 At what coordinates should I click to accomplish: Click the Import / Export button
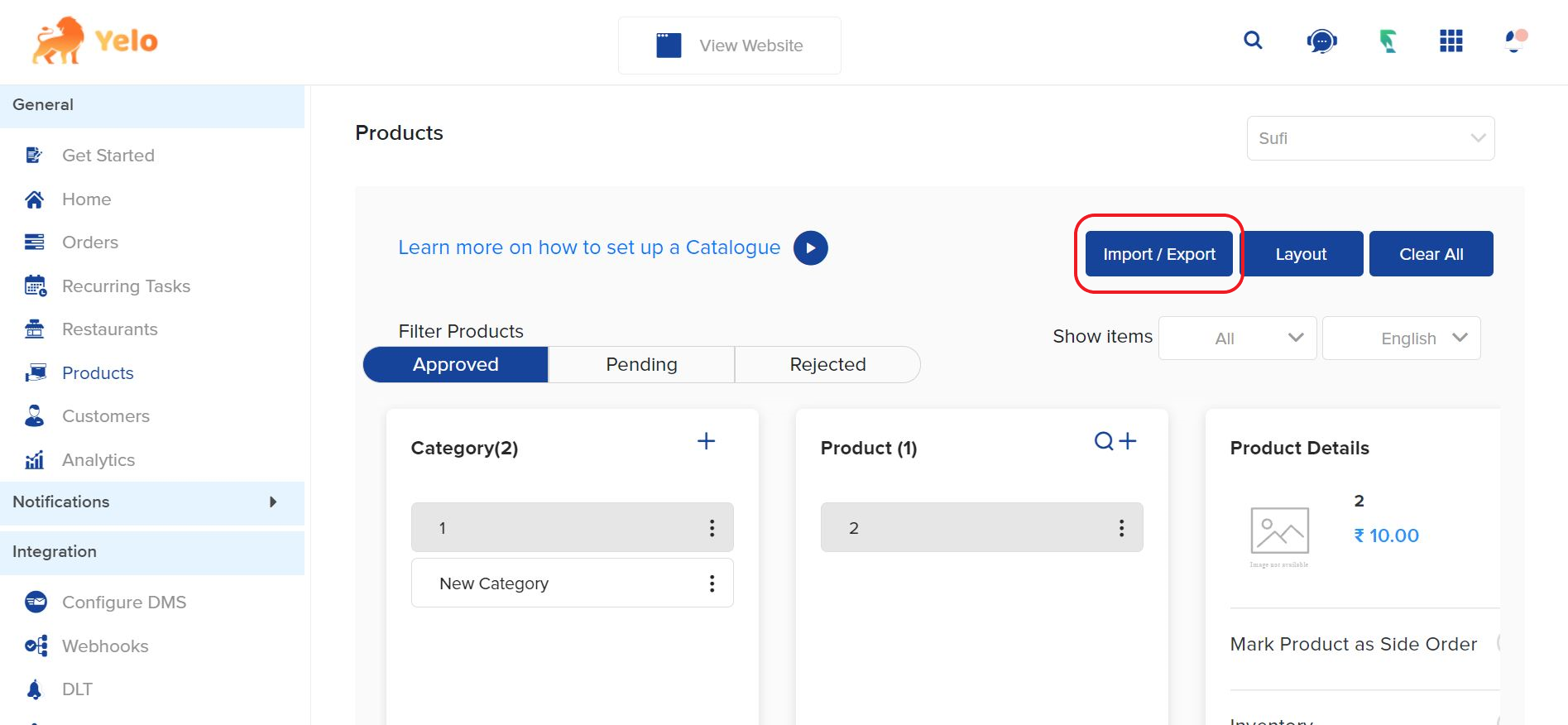point(1158,254)
